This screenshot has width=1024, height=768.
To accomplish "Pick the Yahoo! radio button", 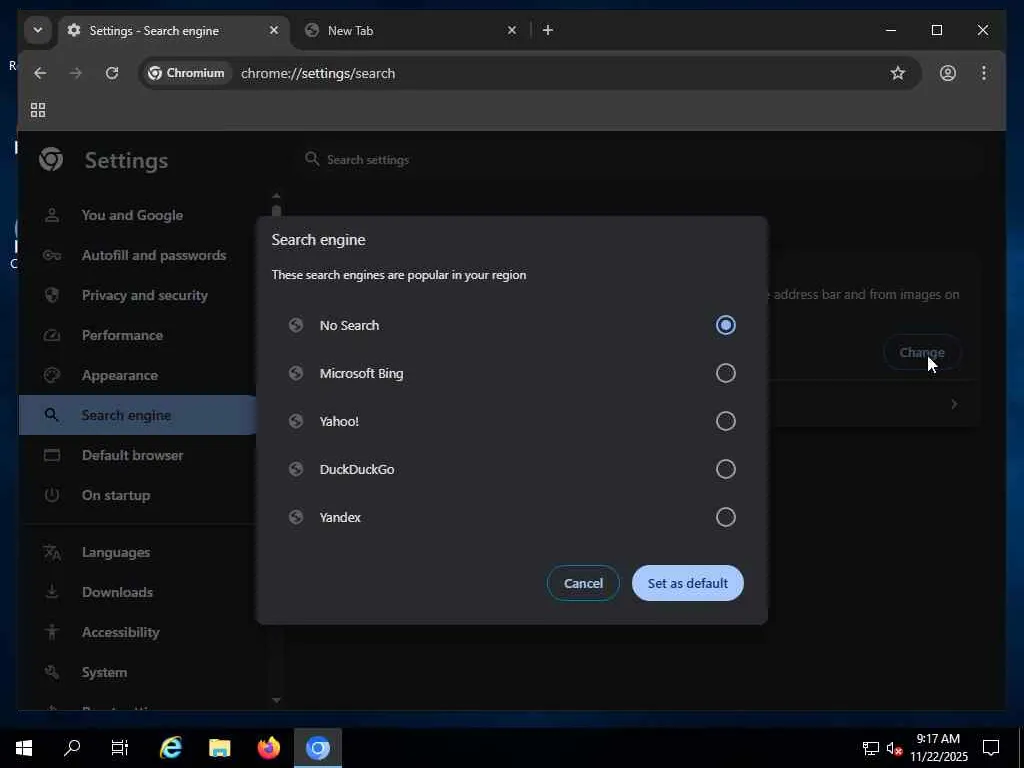I will tap(725, 421).
